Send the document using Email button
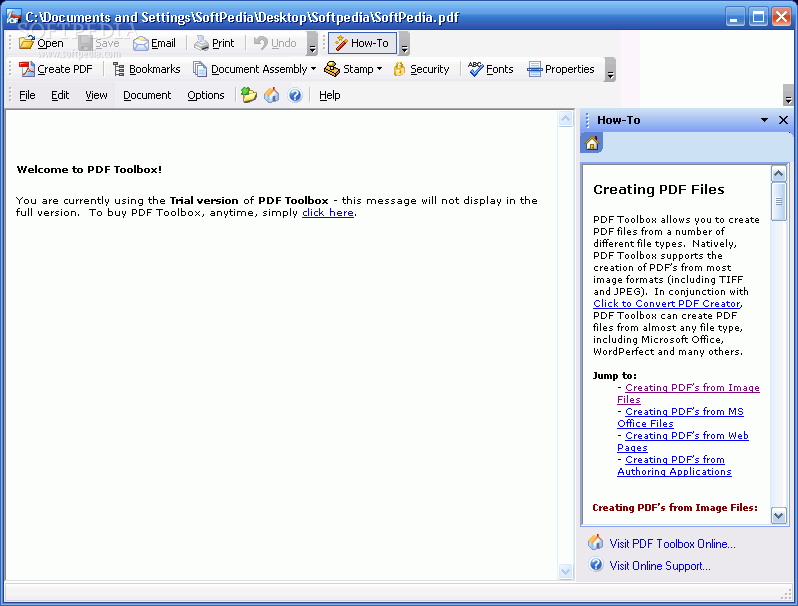 154,43
